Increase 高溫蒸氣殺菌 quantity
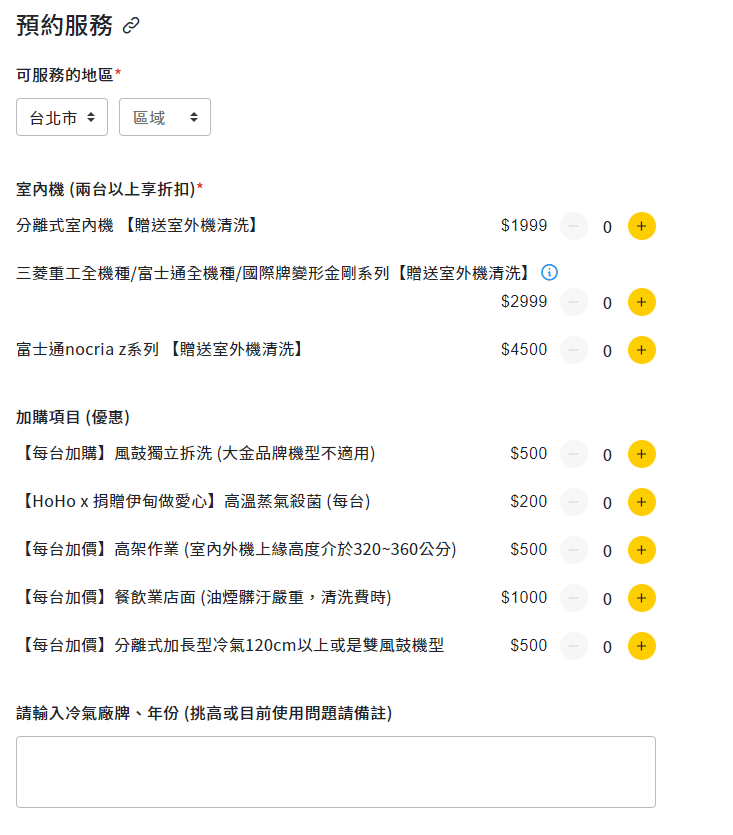Image resolution: width=733 pixels, height=835 pixels. (x=641, y=502)
